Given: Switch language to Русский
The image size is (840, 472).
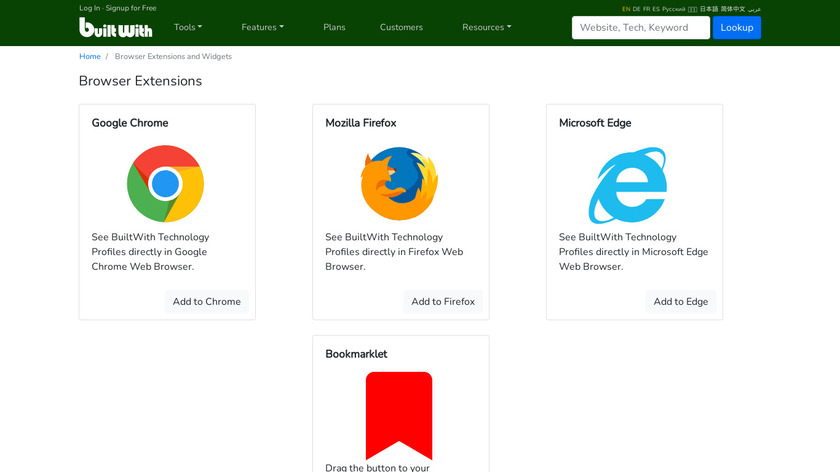Looking at the screenshot, I should coord(674,9).
